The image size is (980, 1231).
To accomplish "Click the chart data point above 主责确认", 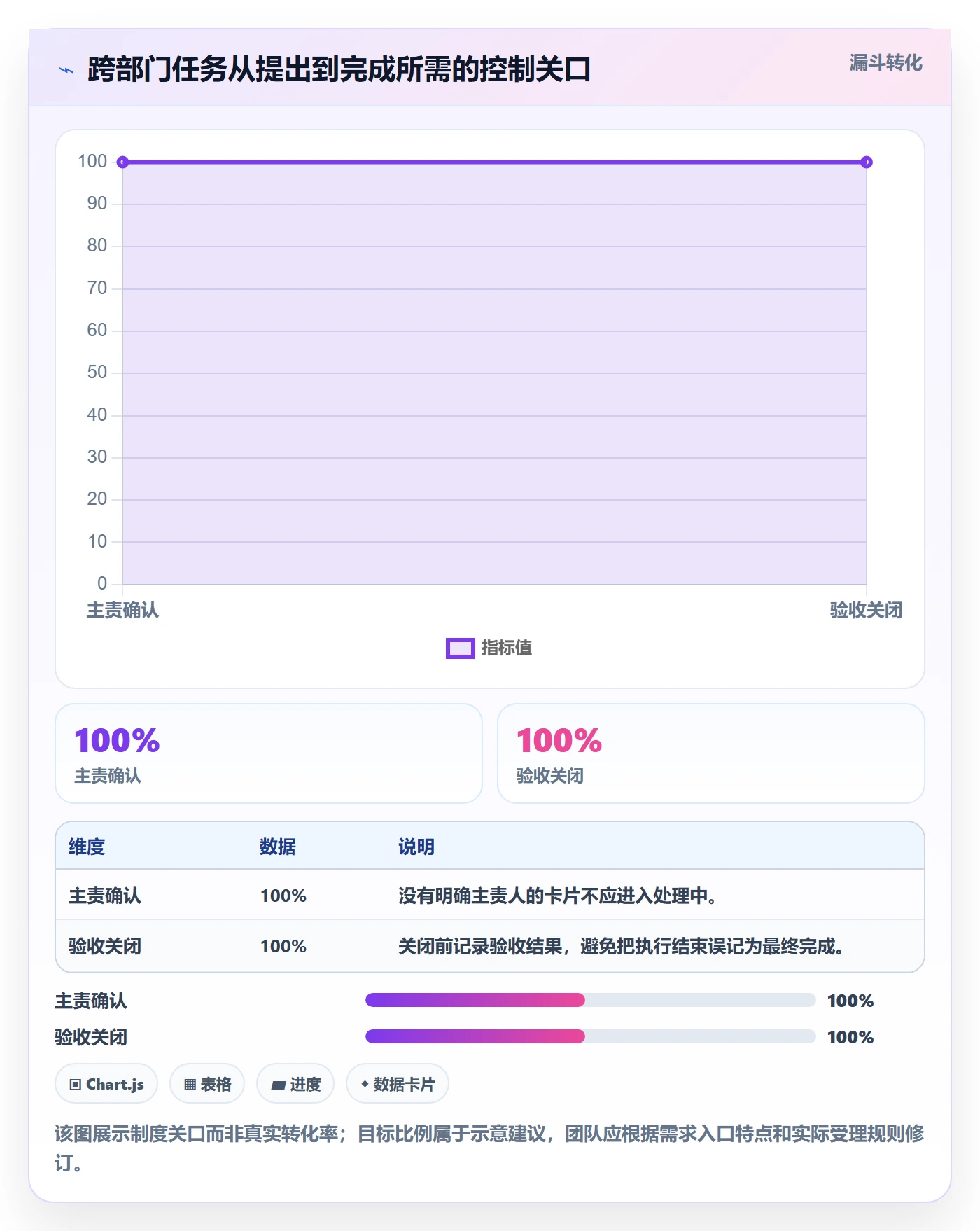I will tap(122, 162).
